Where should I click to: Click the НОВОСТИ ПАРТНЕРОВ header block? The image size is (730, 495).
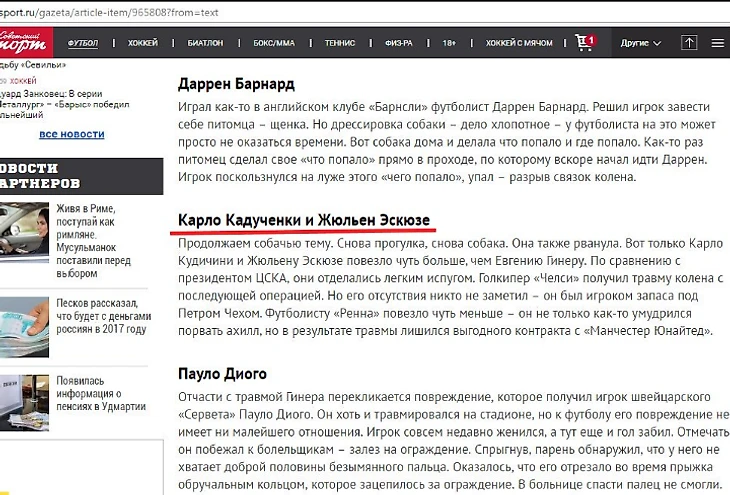coord(81,176)
